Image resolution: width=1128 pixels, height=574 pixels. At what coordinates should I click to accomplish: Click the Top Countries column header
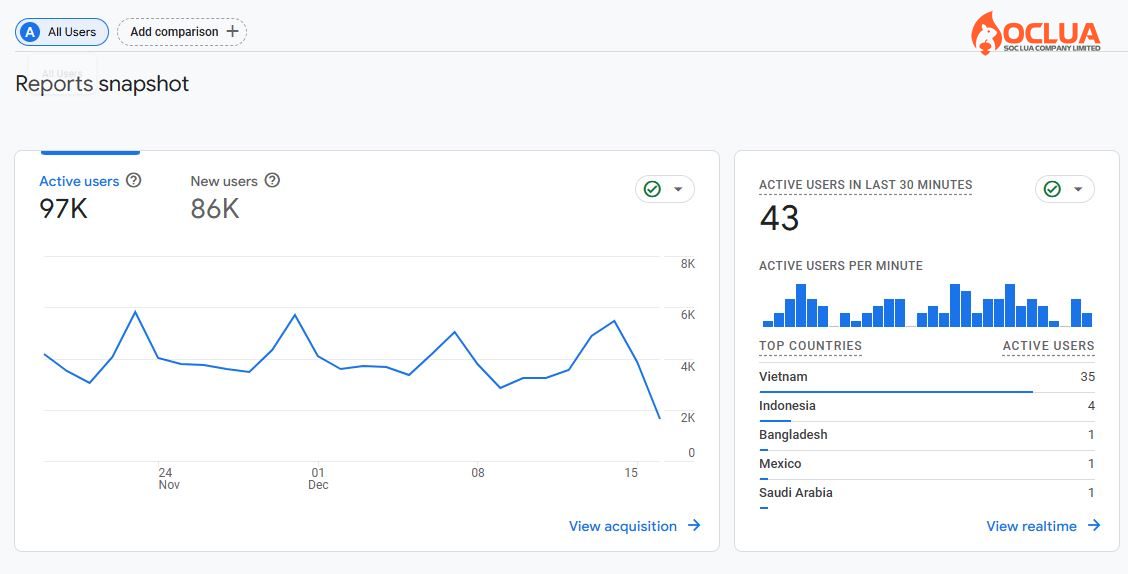coord(810,345)
